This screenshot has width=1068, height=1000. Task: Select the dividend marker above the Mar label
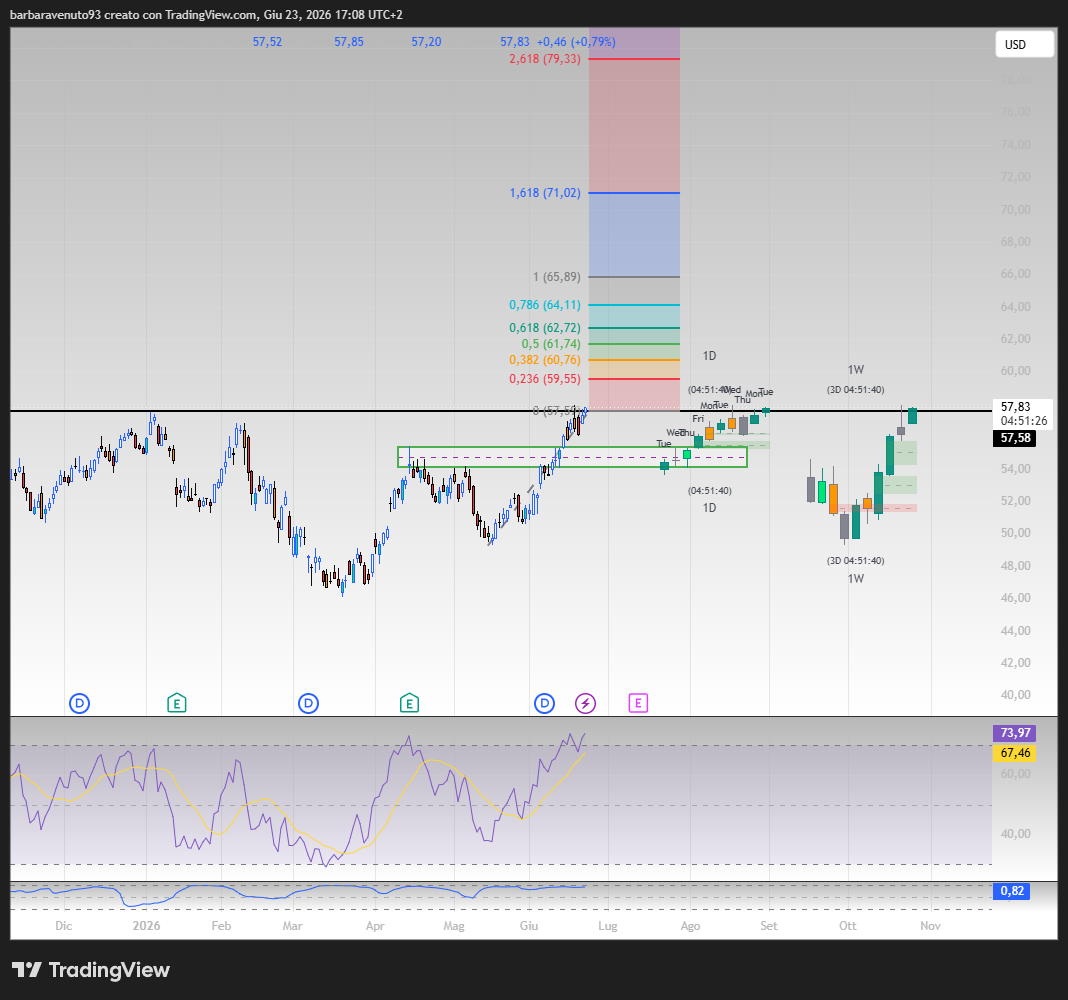(x=309, y=703)
